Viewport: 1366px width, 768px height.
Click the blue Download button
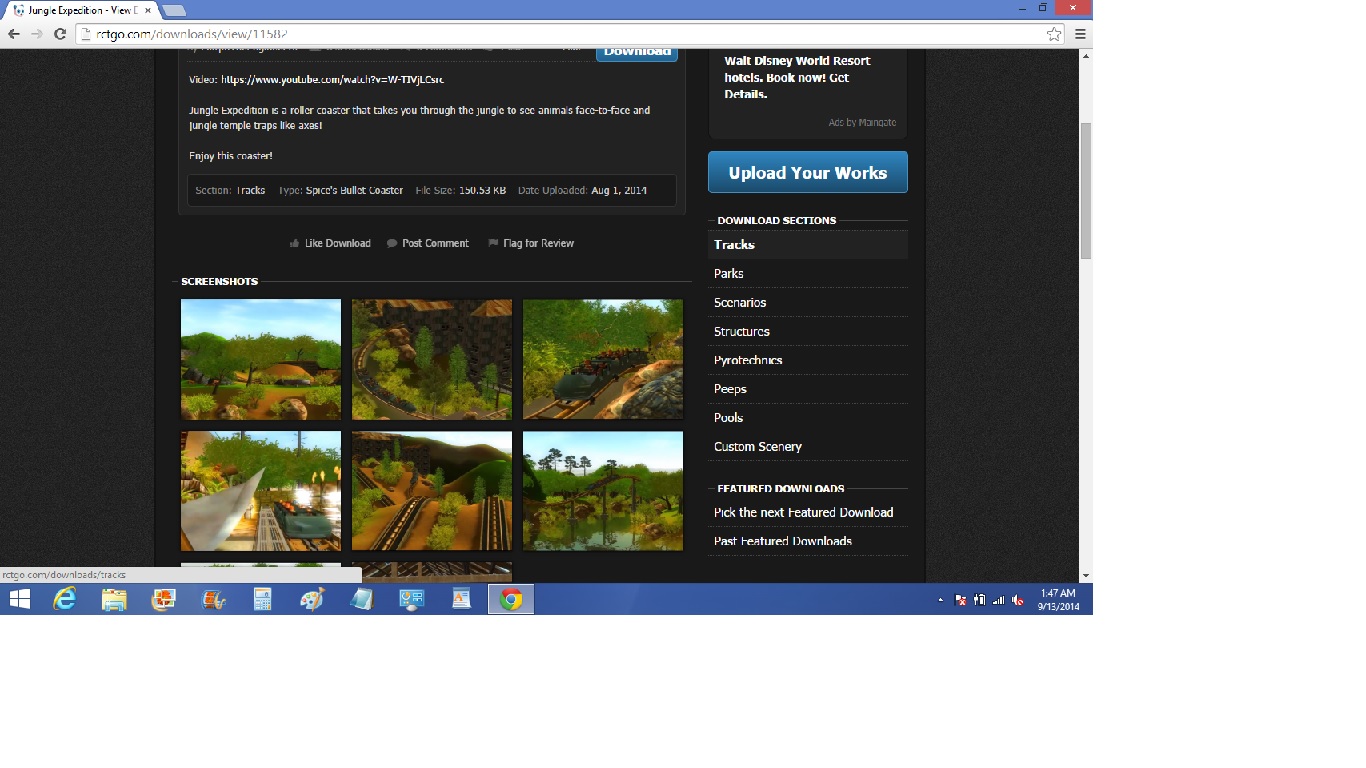click(637, 52)
